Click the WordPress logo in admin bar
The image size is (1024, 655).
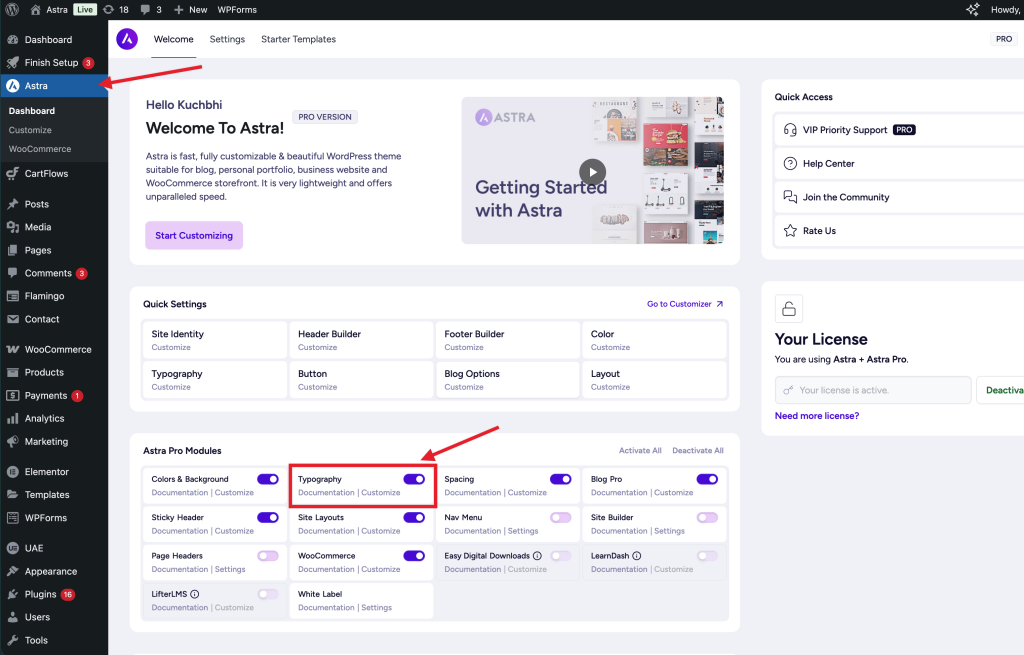12,9
